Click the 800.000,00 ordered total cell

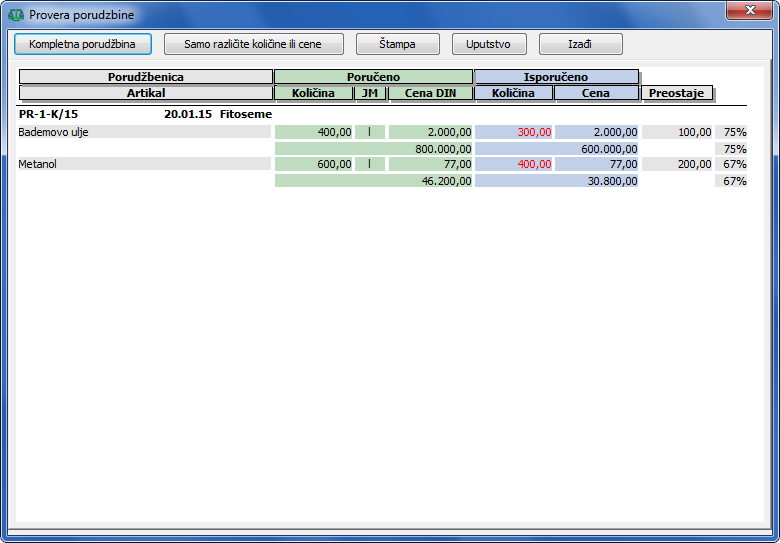(x=443, y=148)
